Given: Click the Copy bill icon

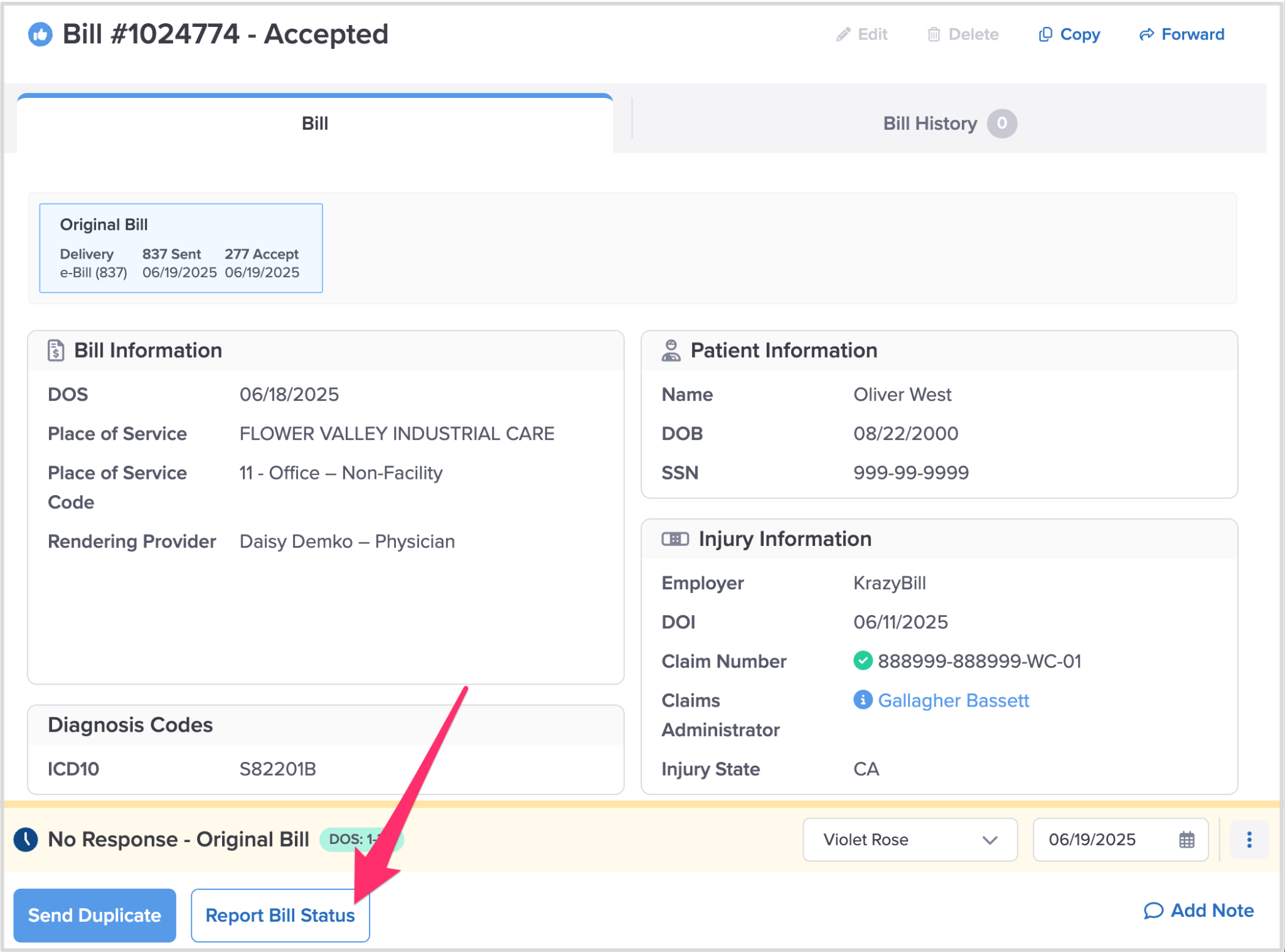Looking at the screenshot, I should click(x=1045, y=35).
